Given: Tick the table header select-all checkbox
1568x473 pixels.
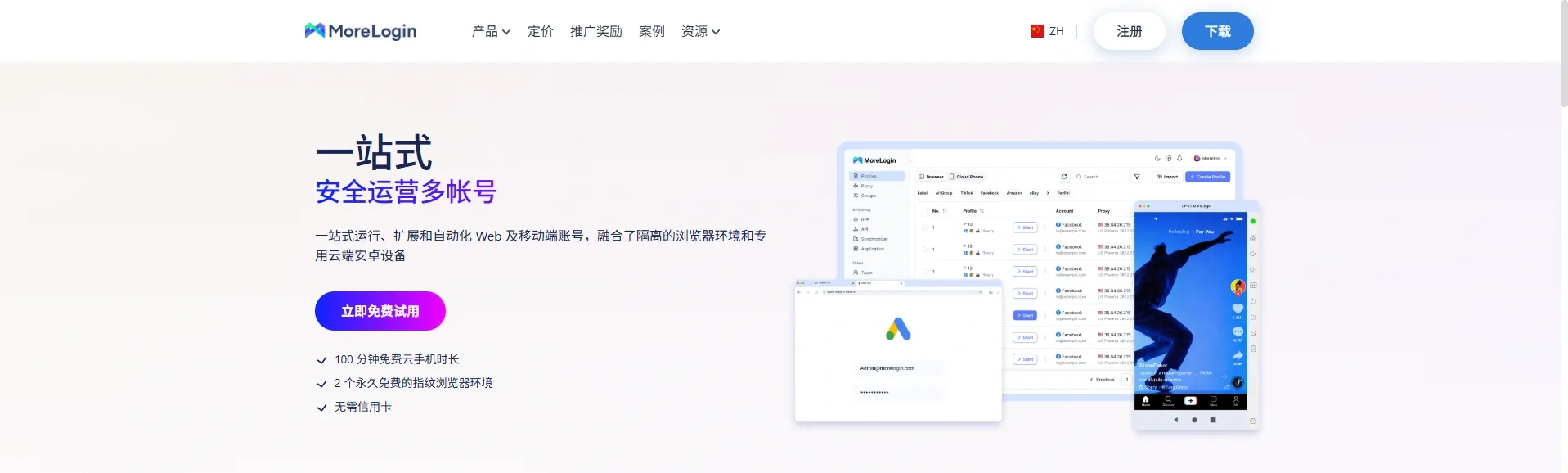Looking at the screenshot, I should (924, 211).
